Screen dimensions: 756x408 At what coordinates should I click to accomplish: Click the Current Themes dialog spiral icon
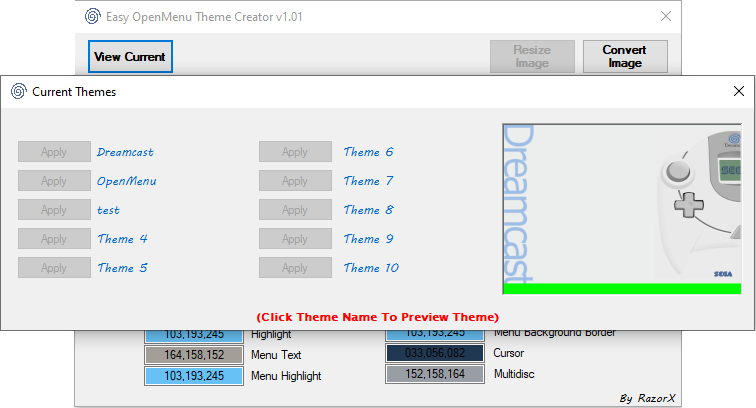18,91
